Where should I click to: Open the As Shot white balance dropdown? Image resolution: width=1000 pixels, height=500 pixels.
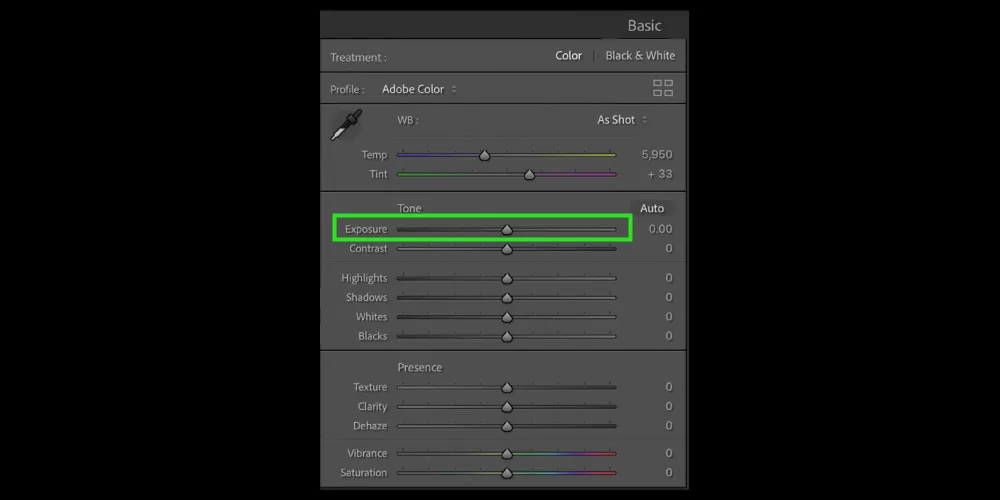pyautogui.click(x=622, y=120)
